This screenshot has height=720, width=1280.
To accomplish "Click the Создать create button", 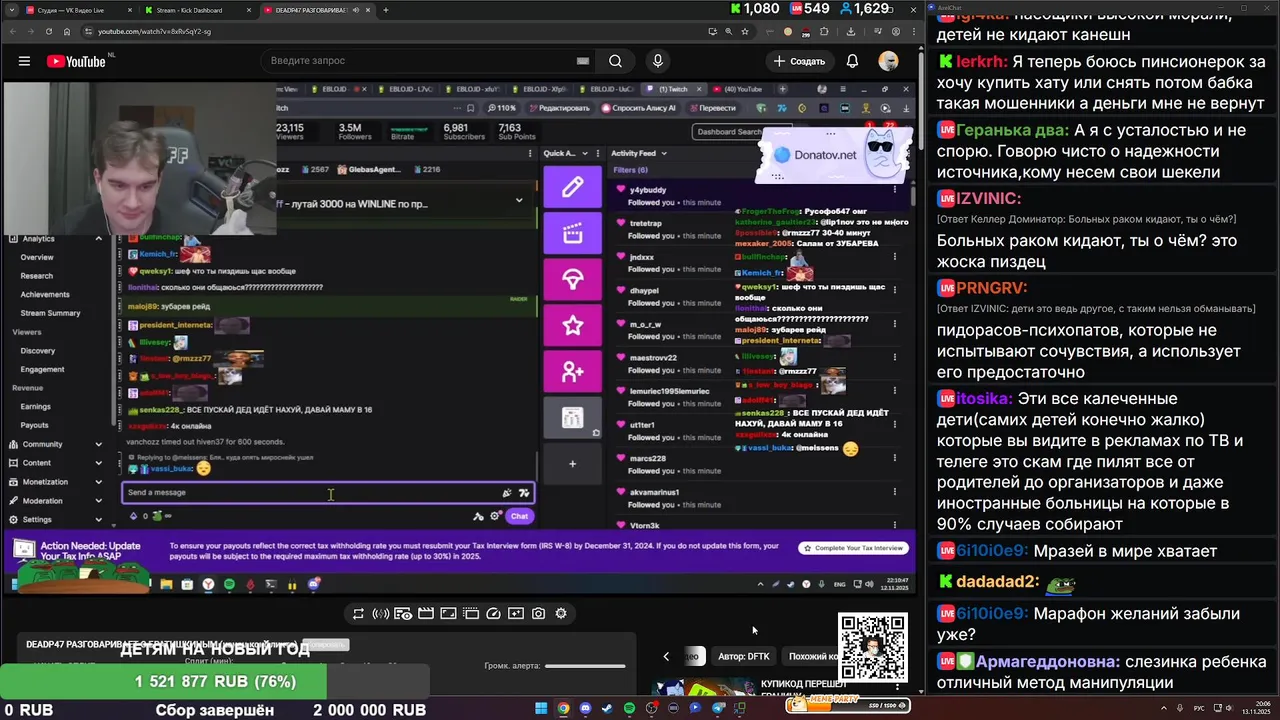I will [x=799, y=61].
